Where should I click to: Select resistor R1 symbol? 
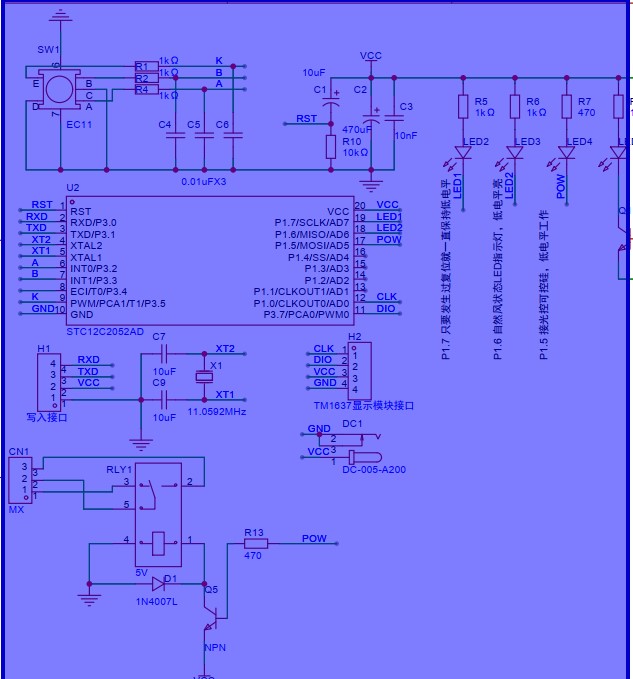click(x=147, y=66)
